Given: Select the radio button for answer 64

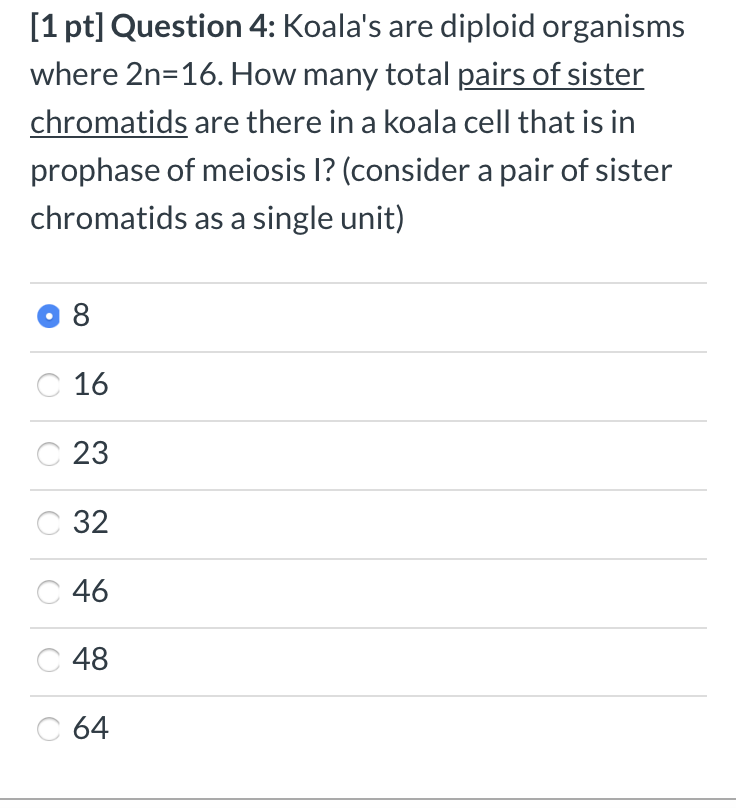Looking at the screenshot, I should click(48, 728).
